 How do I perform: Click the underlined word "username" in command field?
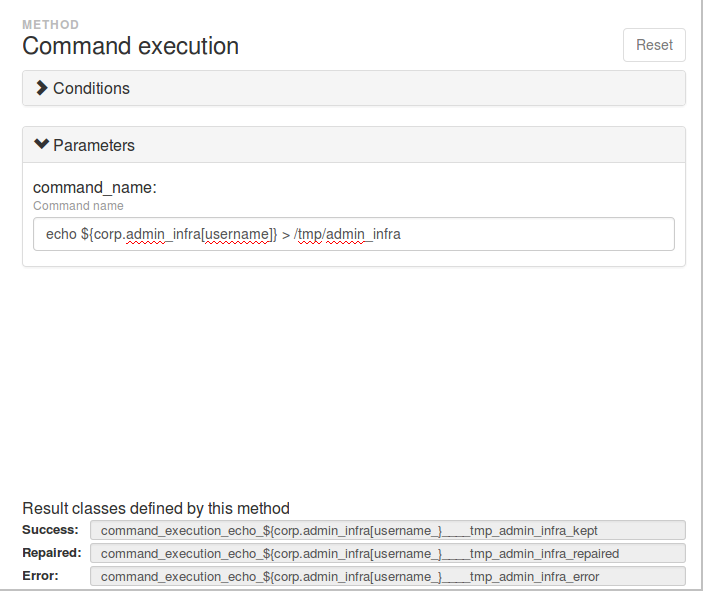coord(237,234)
